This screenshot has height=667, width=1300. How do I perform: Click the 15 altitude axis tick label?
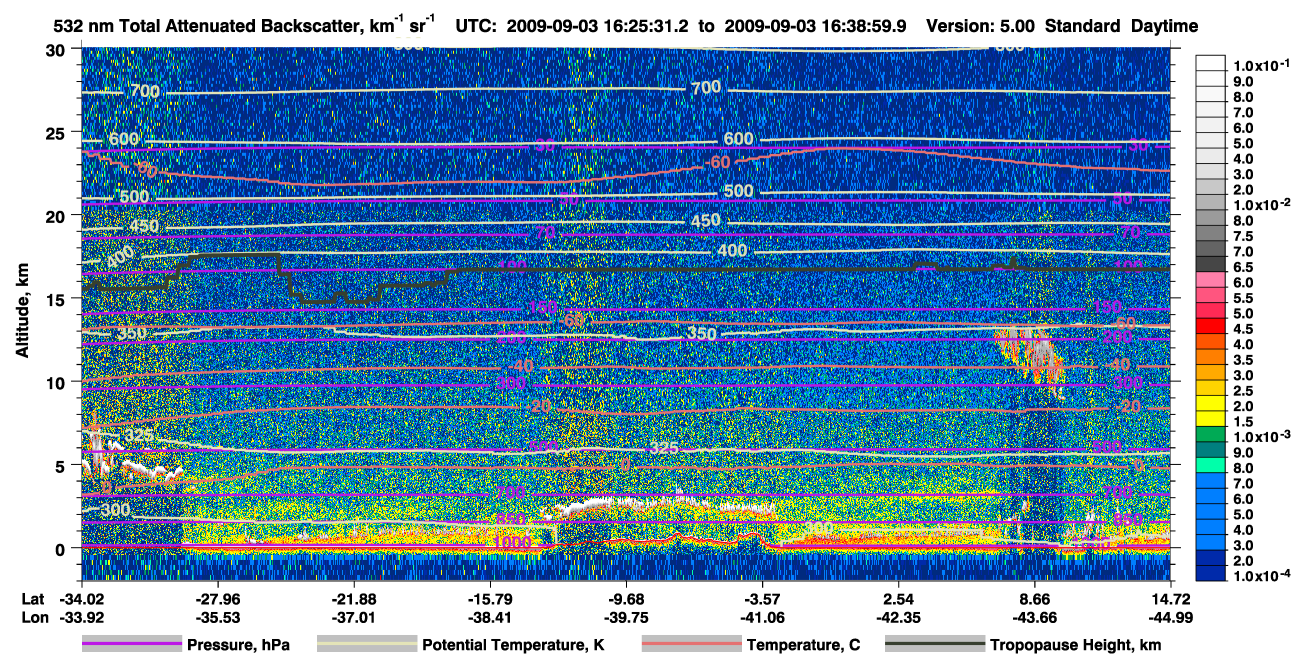(61, 299)
